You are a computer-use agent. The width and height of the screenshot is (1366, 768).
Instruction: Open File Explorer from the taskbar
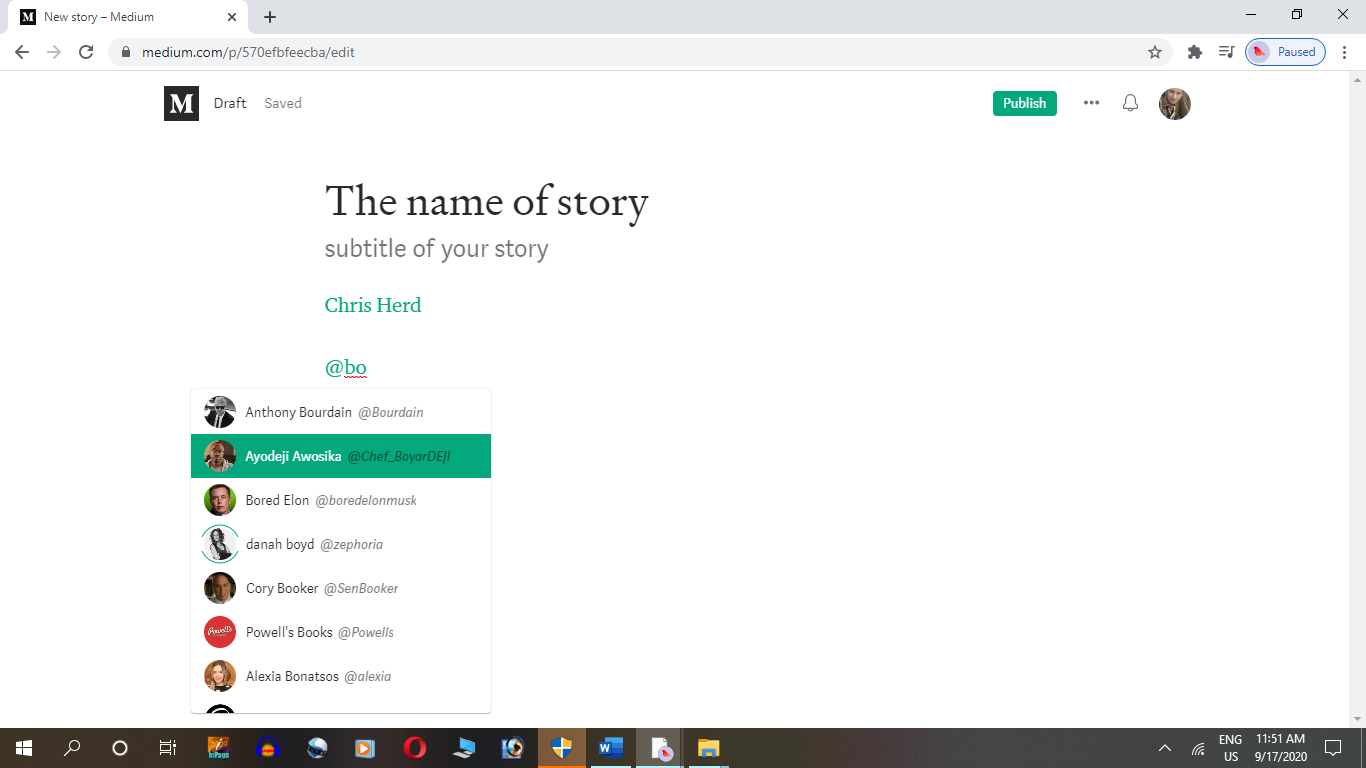click(x=709, y=748)
